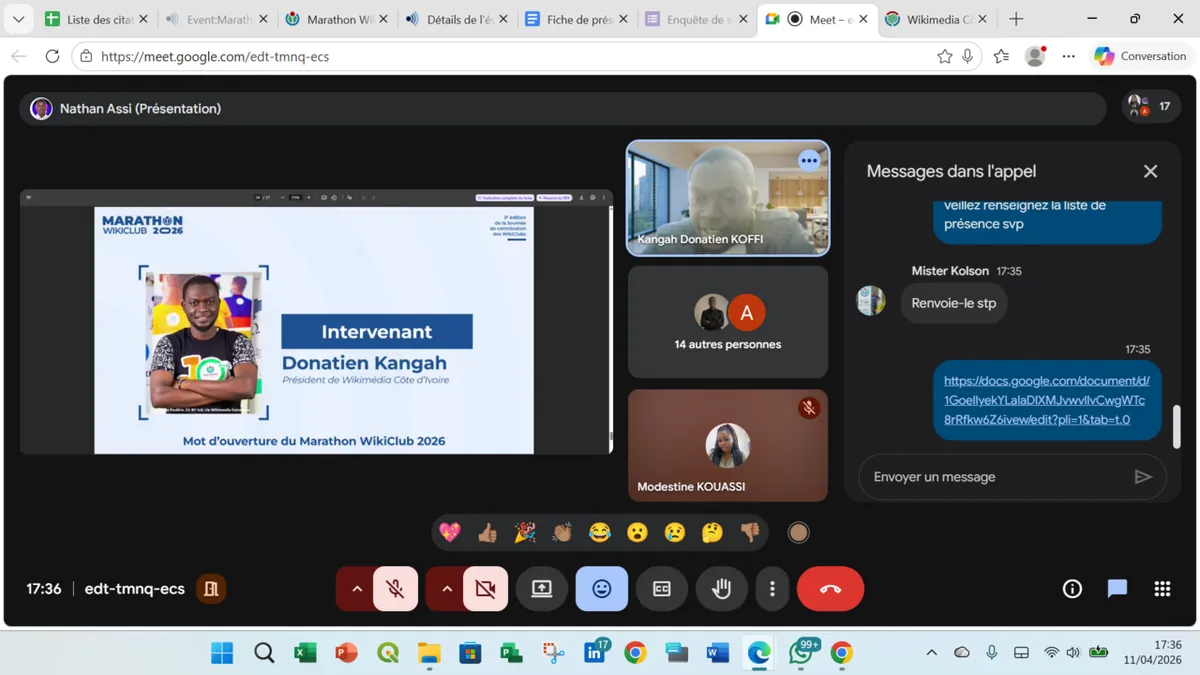
Task: Toggle the chat panel with the chat icon
Action: pyautogui.click(x=1117, y=589)
